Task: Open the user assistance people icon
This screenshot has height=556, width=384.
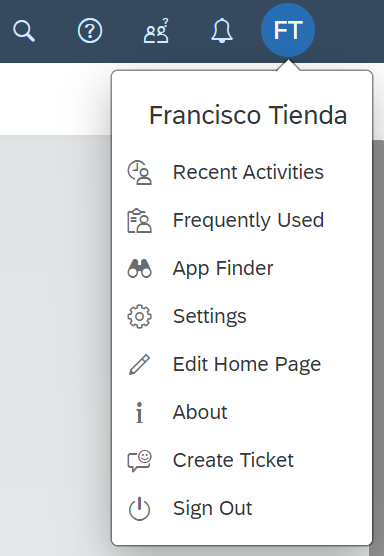Action: click(156, 31)
